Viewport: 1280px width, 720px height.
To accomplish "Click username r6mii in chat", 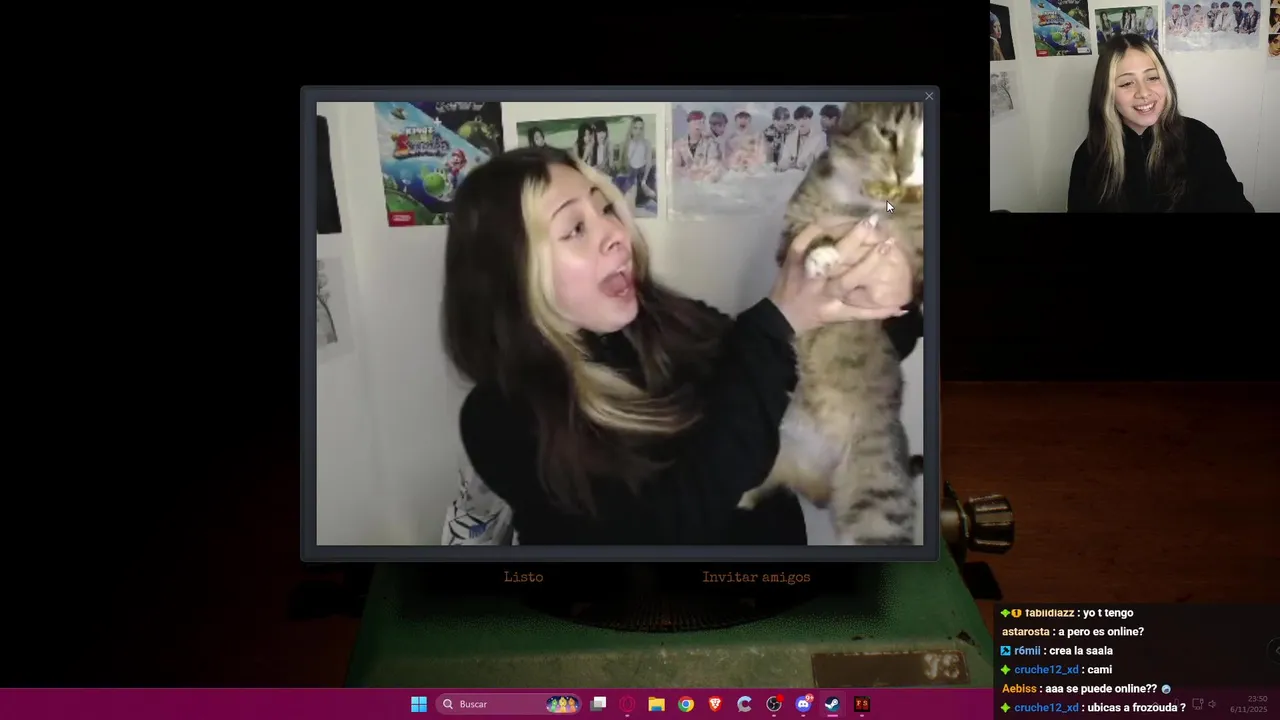I will pyautogui.click(x=1027, y=651).
